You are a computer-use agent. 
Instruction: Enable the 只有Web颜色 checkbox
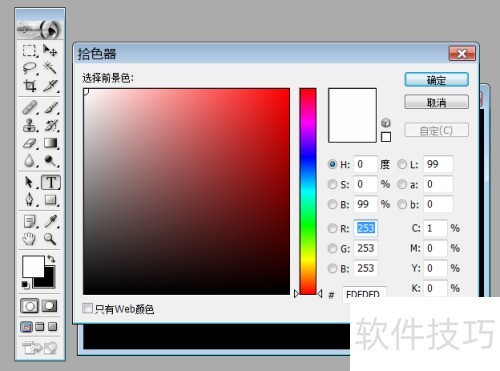click(87, 308)
